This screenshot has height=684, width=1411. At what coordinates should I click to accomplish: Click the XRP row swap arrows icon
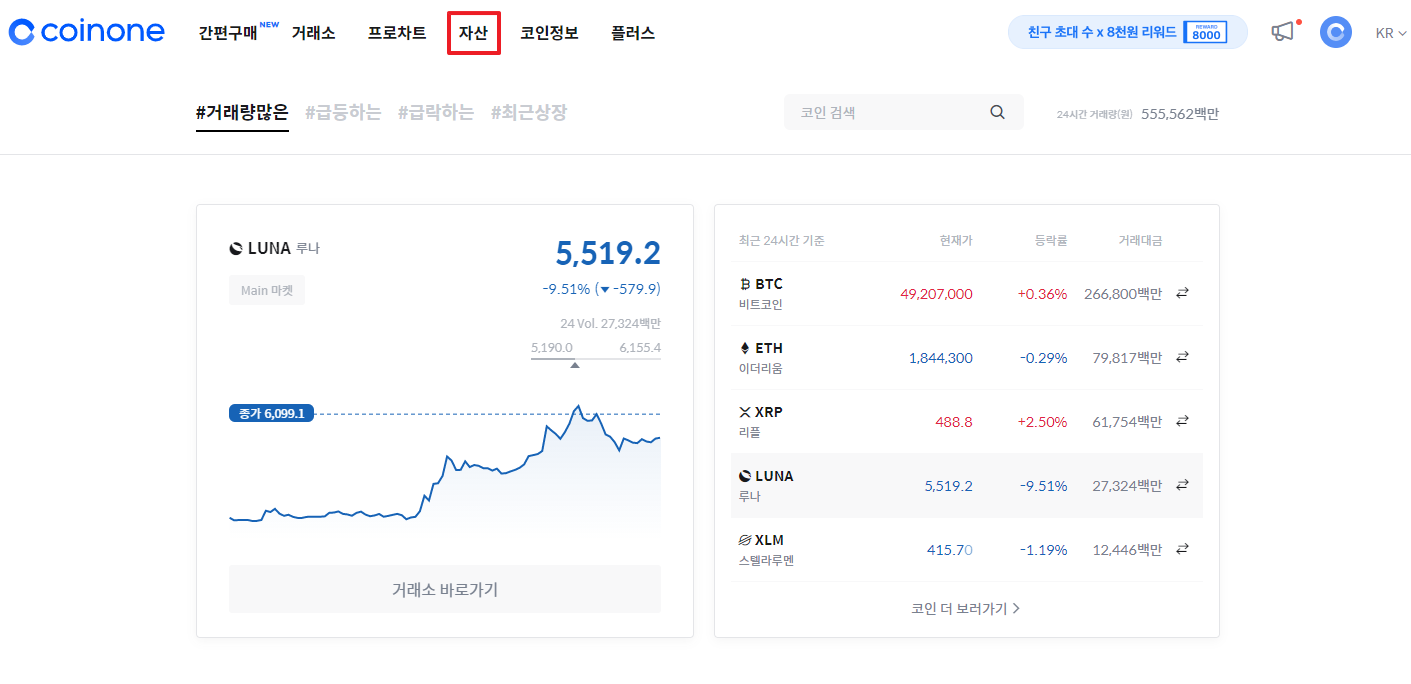(x=1182, y=421)
